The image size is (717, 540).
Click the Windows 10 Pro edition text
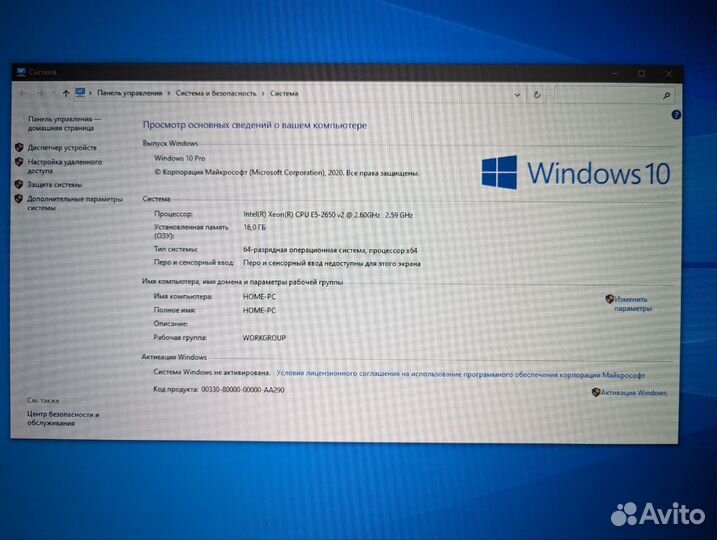[180, 158]
